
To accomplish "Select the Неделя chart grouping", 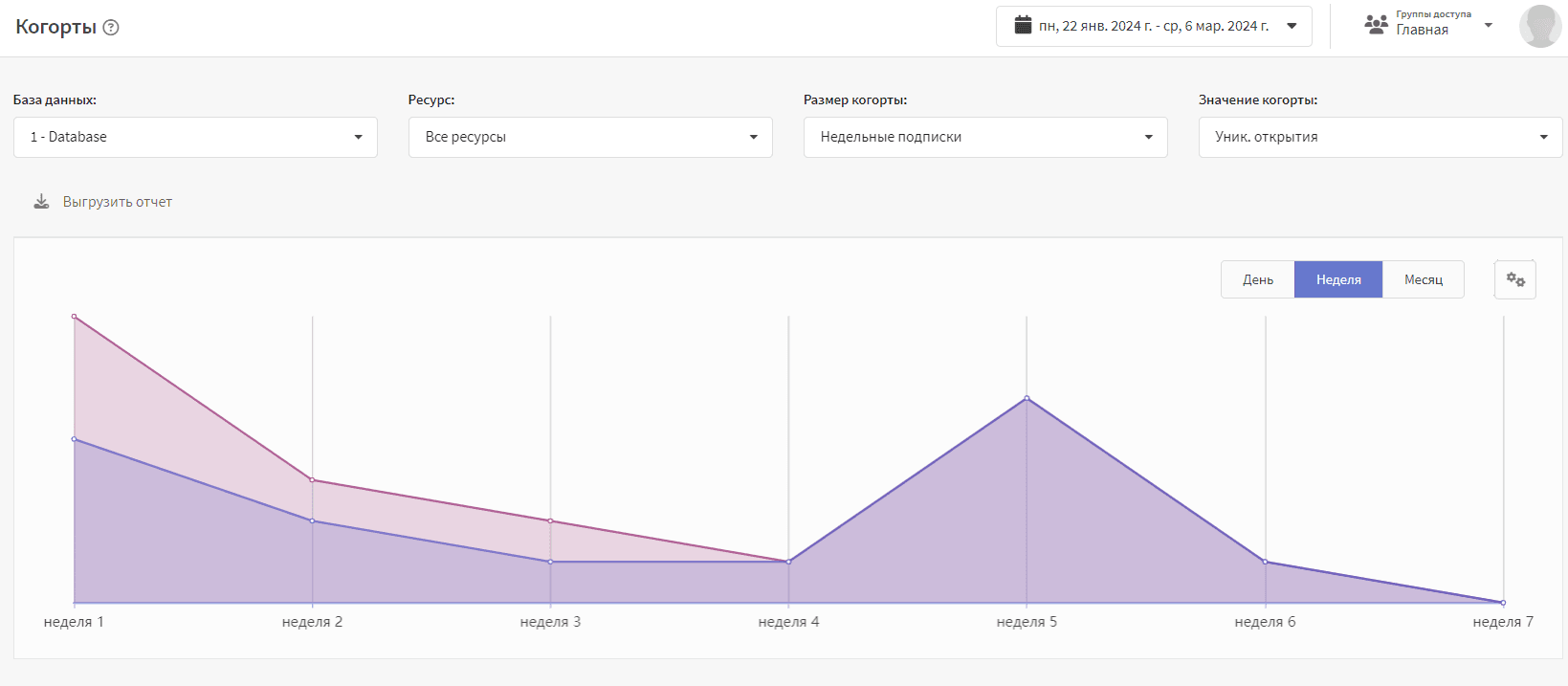I will [1337, 279].
